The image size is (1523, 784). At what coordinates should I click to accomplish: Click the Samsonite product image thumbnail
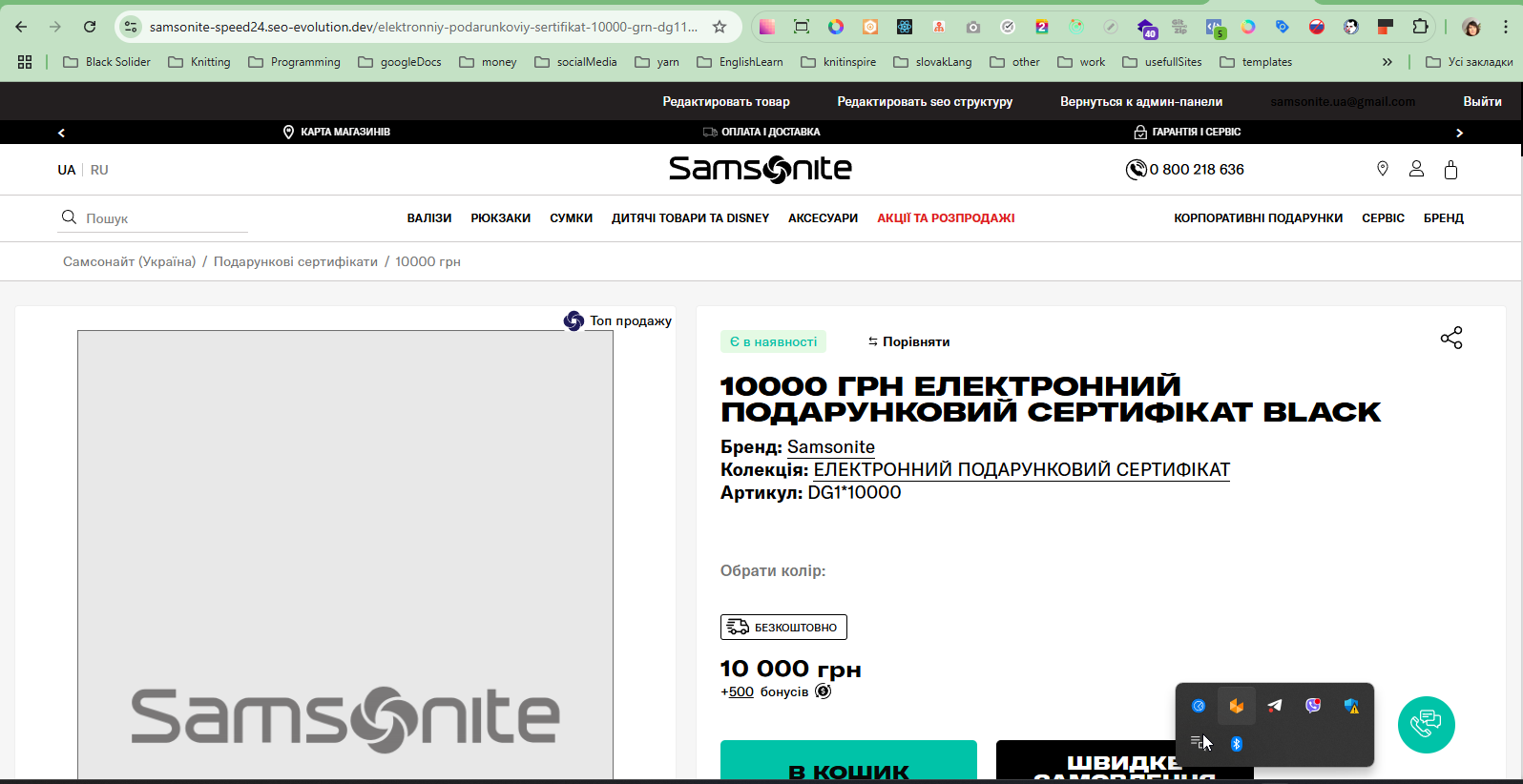click(x=345, y=555)
